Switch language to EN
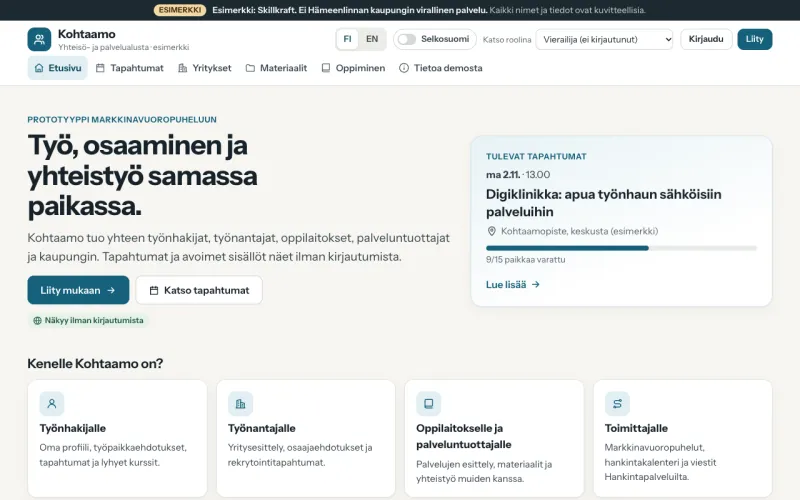This screenshot has width=800, height=500. 372,39
